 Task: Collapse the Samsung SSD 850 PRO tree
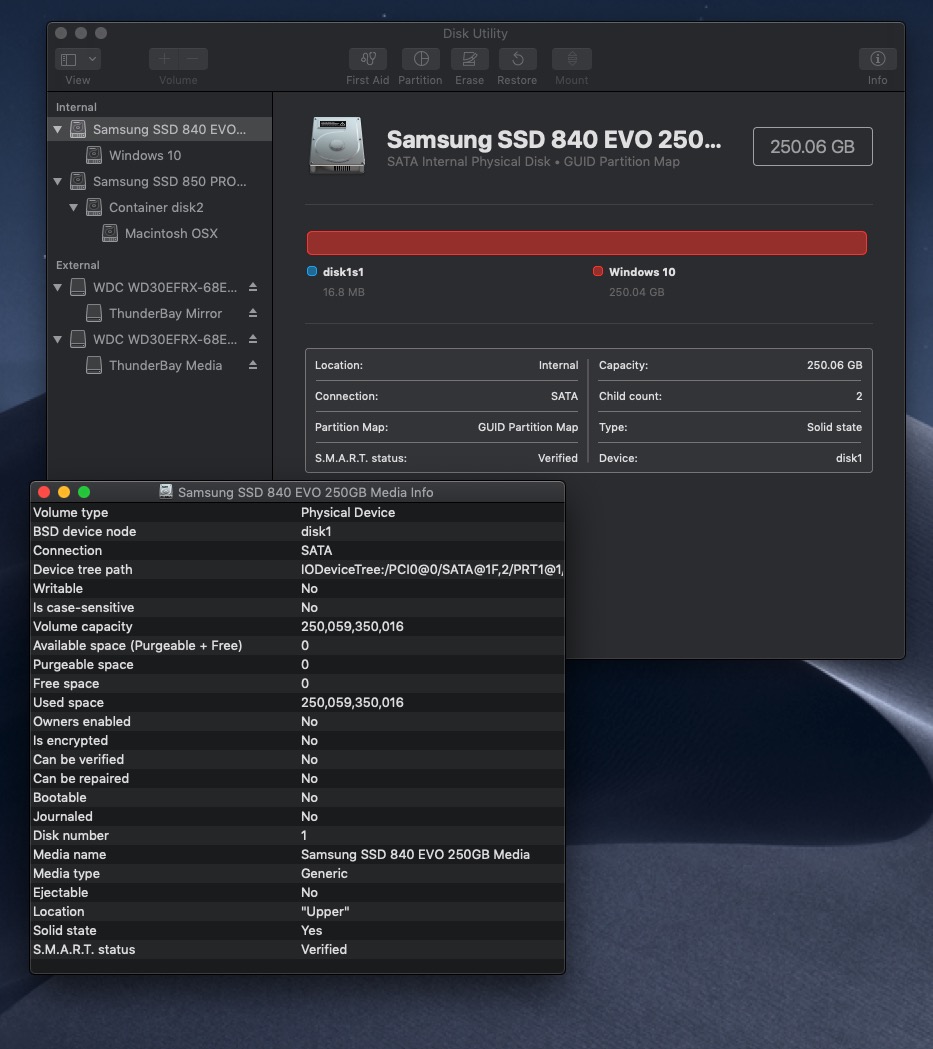(x=58, y=181)
